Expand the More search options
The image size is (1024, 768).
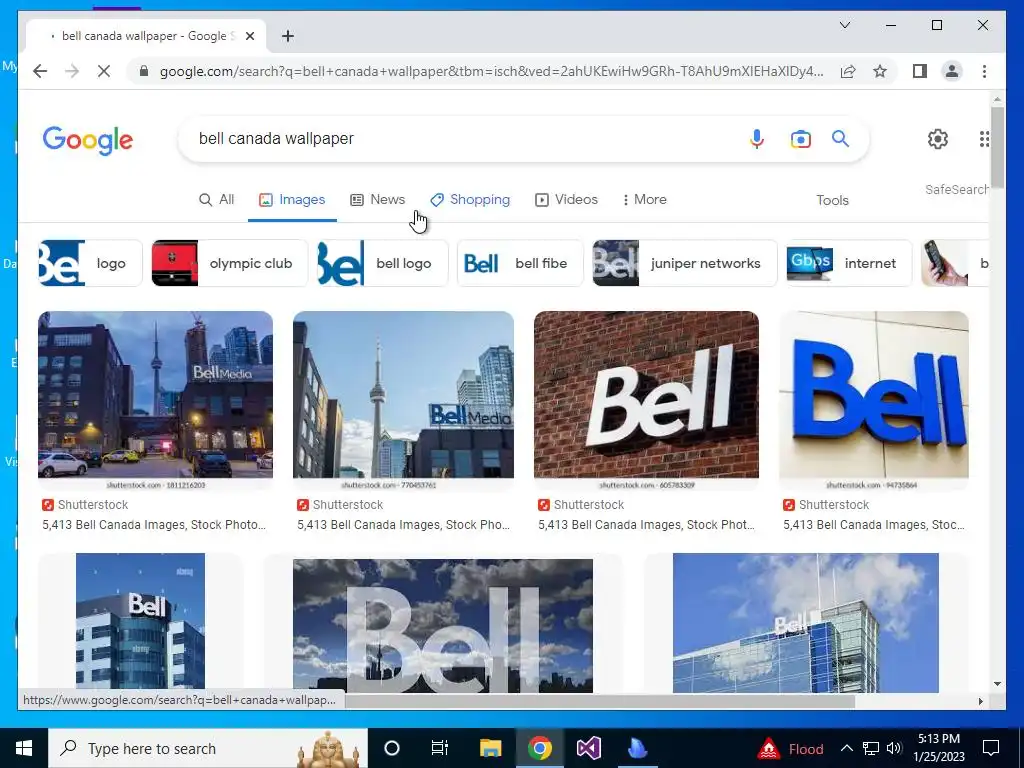[645, 199]
